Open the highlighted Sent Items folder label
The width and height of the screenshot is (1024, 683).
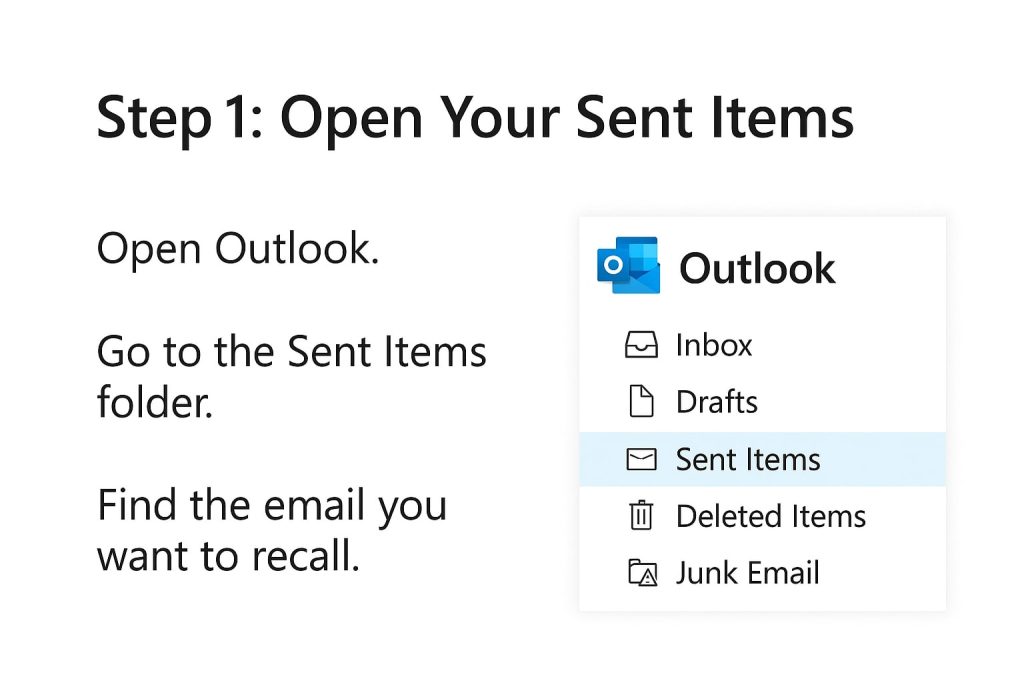point(748,460)
